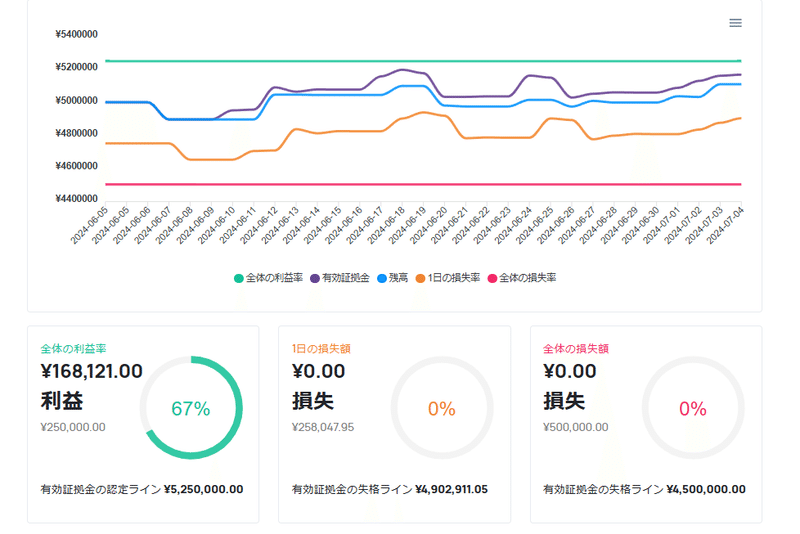This screenshot has width=800, height=534.
Task: Click green legend marker for 全体の利益率
Action: pyautogui.click(x=238, y=278)
